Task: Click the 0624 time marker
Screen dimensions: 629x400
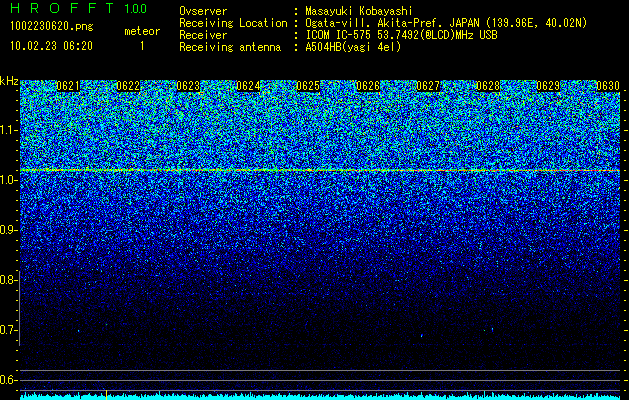Action: pos(248,86)
